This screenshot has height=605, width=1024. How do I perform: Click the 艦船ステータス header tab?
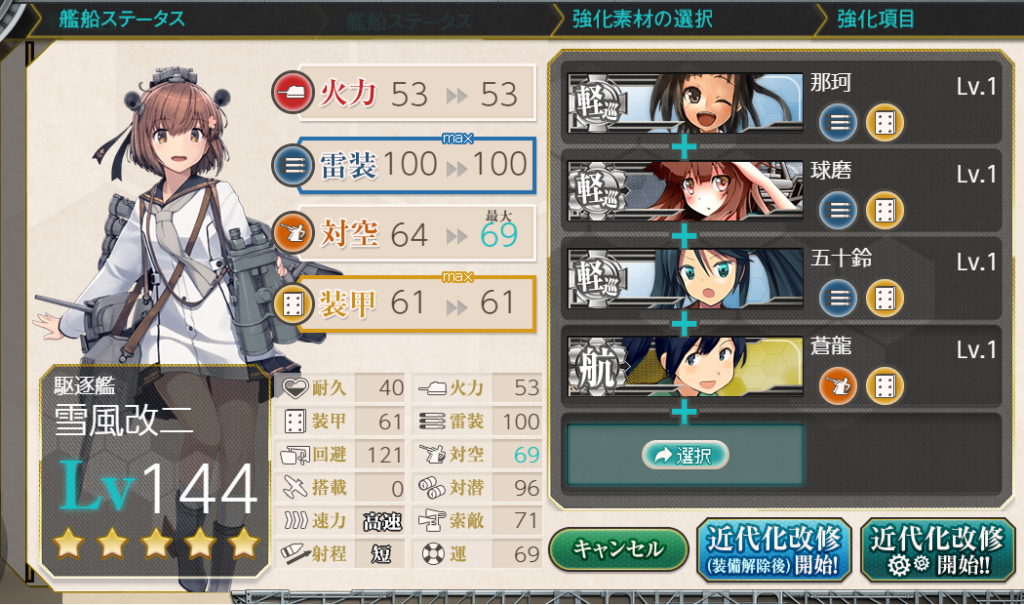pyautogui.click(x=122, y=19)
